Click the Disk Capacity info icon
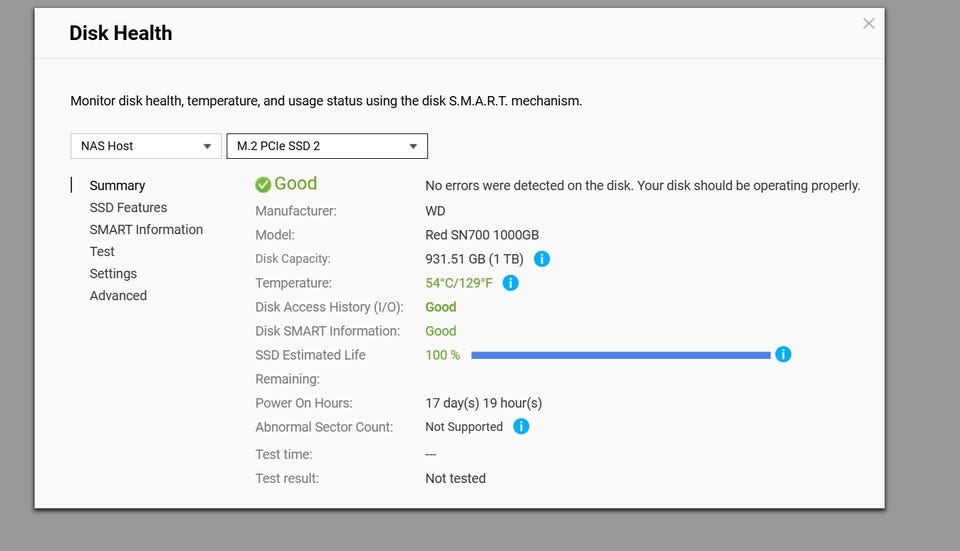 click(x=542, y=259)
